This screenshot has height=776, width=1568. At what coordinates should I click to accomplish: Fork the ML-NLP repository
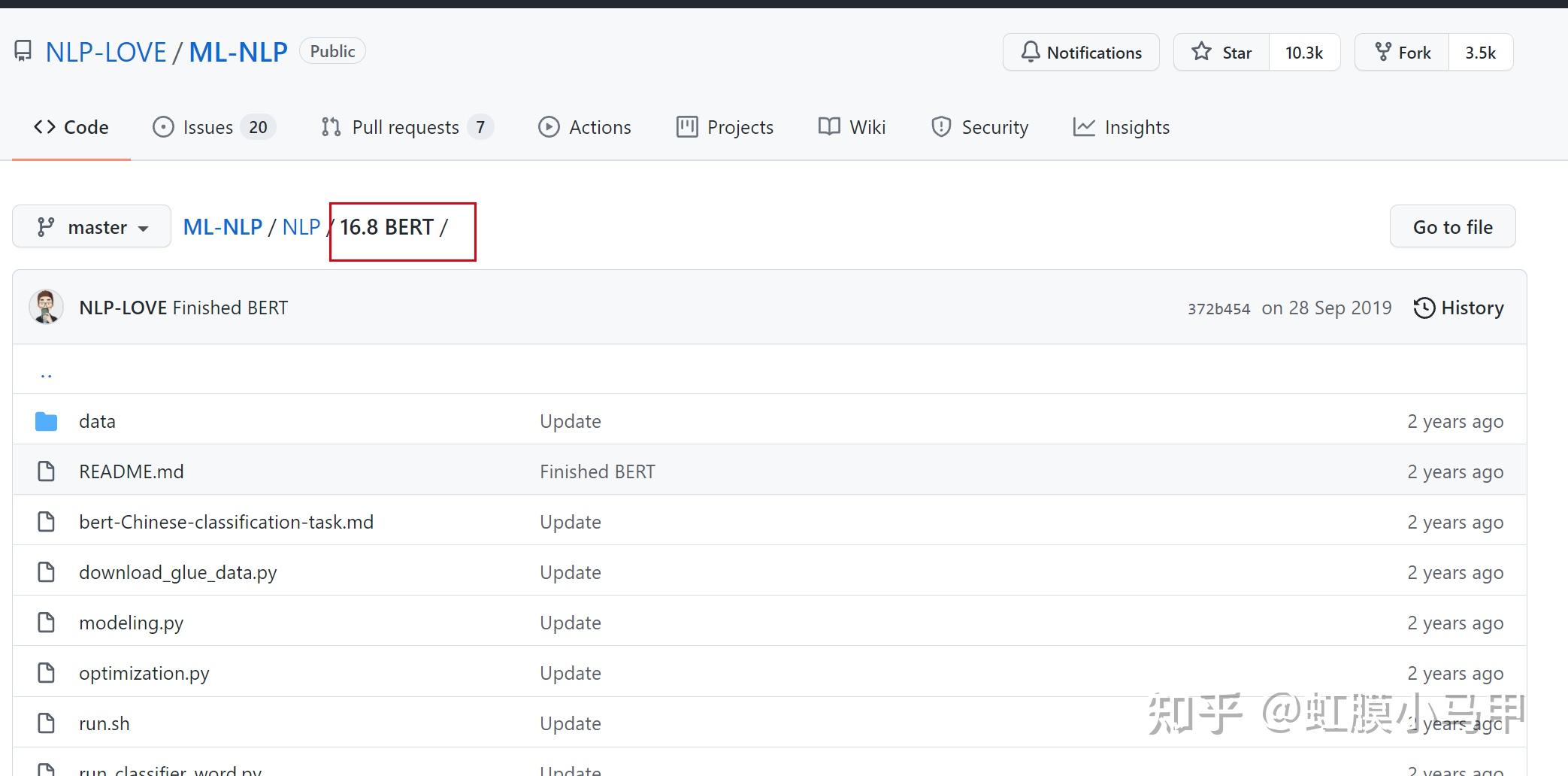(1402, 52)
